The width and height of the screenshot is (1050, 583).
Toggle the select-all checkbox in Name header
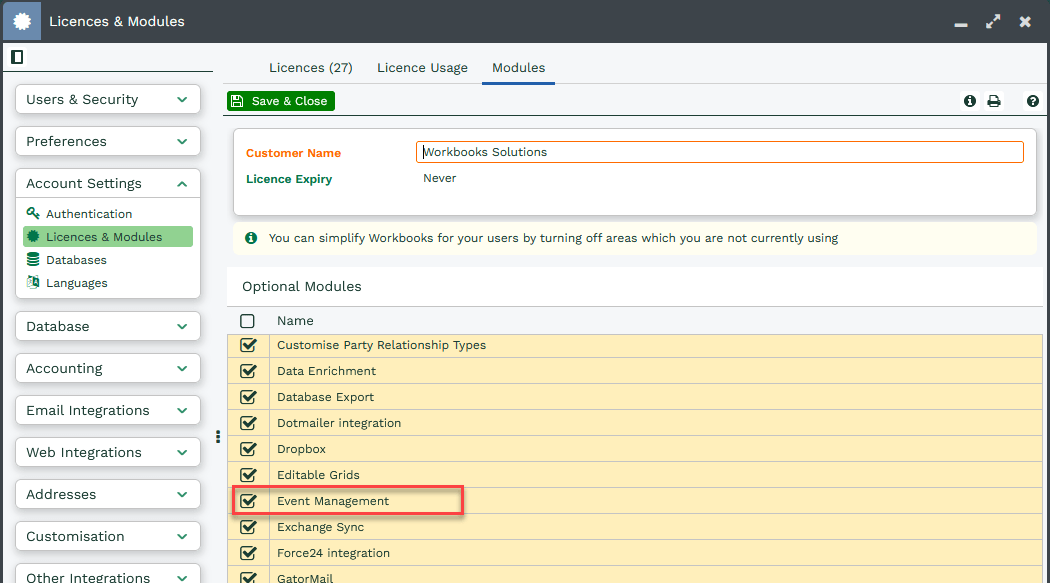248,321
